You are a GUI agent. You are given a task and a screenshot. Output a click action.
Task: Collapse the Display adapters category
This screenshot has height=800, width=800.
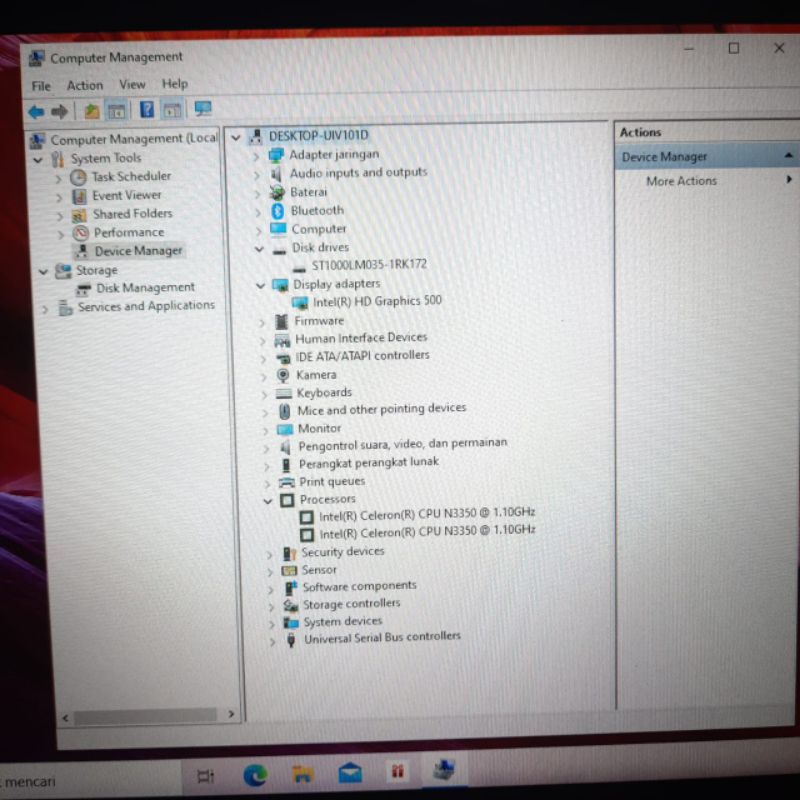(x=261, y=285)
